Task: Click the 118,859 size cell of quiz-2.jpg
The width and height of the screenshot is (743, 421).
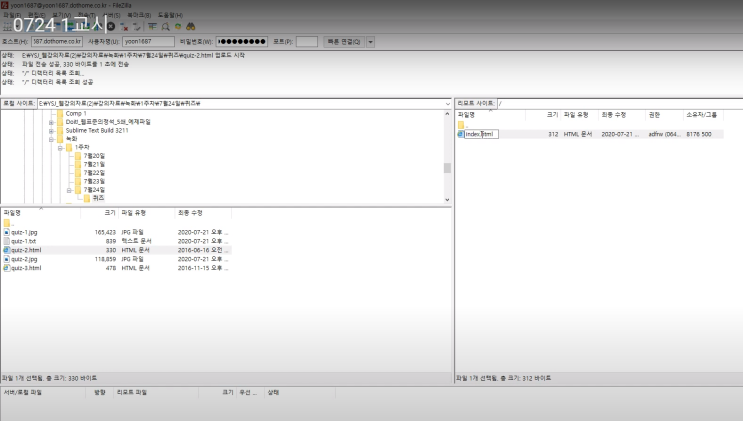Action: tap(105, 259)
